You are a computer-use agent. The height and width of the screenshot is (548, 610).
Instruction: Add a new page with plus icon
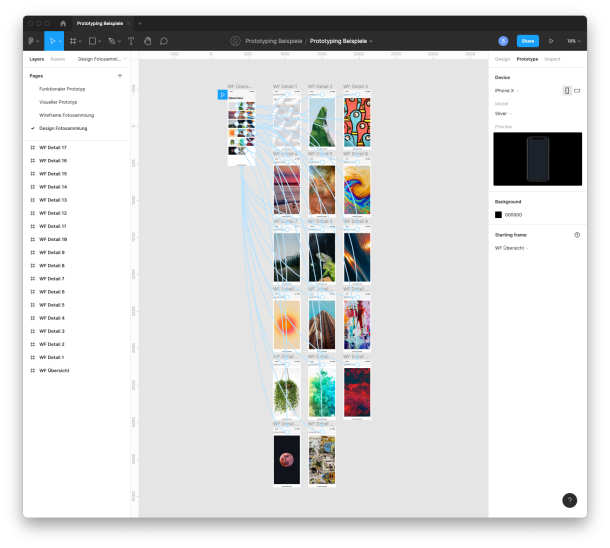pyautogui.click(x=120, y=76)
